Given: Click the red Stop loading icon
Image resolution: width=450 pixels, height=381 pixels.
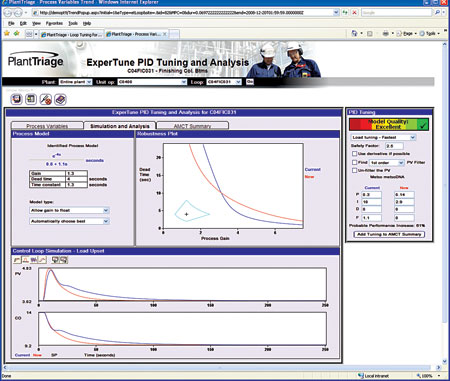Looking at the screenshot, I should pyautogui.click(x=354, y=12).
